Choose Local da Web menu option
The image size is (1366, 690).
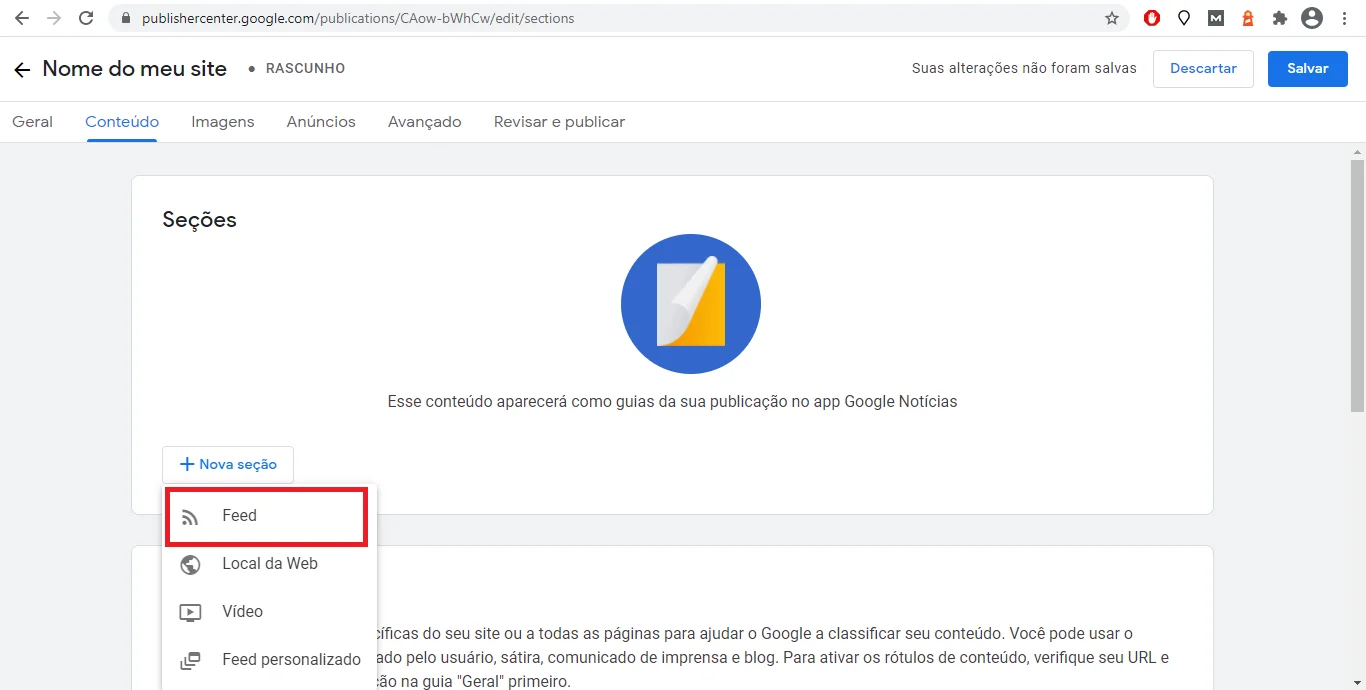click(270, 564)
